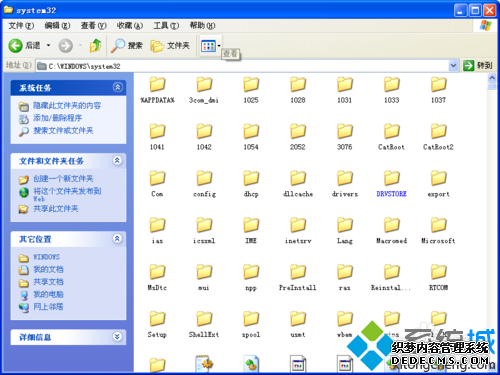Select the MsDtc folder

click(x=157, y=277)
